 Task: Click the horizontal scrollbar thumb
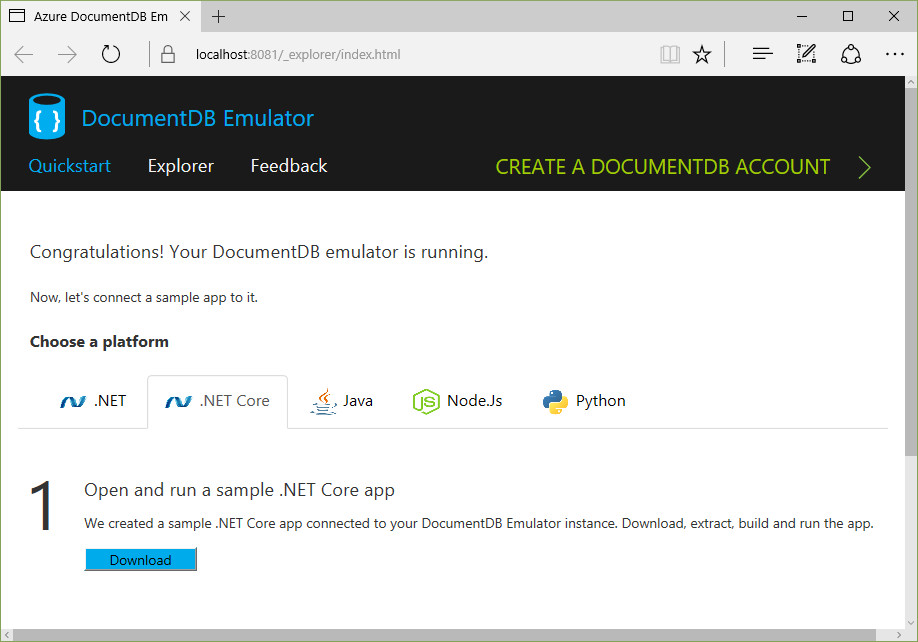[x=444, y=635]
